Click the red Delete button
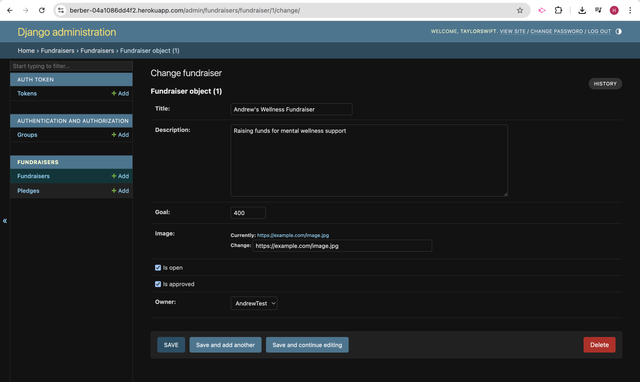 599,345
